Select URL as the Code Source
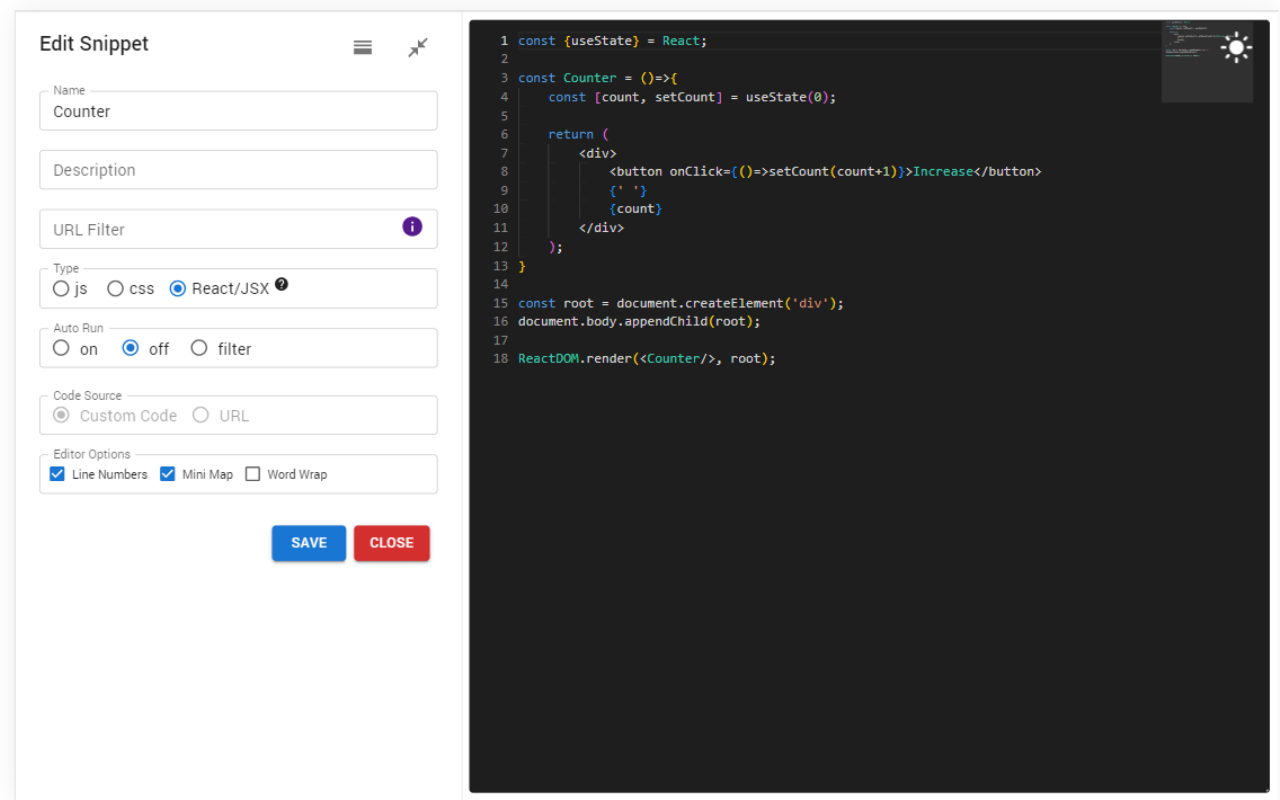The height and width of the screenshot is (800, 1280). tap(200, 415)
